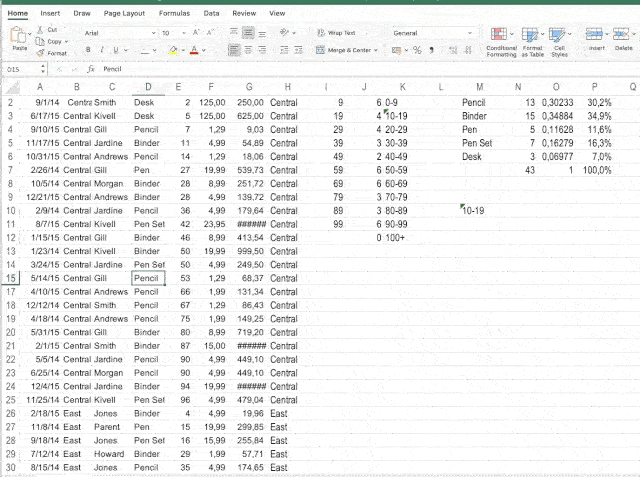Toggle bold formatting
The width and height of the screenshot is (640, 477).
88,50
